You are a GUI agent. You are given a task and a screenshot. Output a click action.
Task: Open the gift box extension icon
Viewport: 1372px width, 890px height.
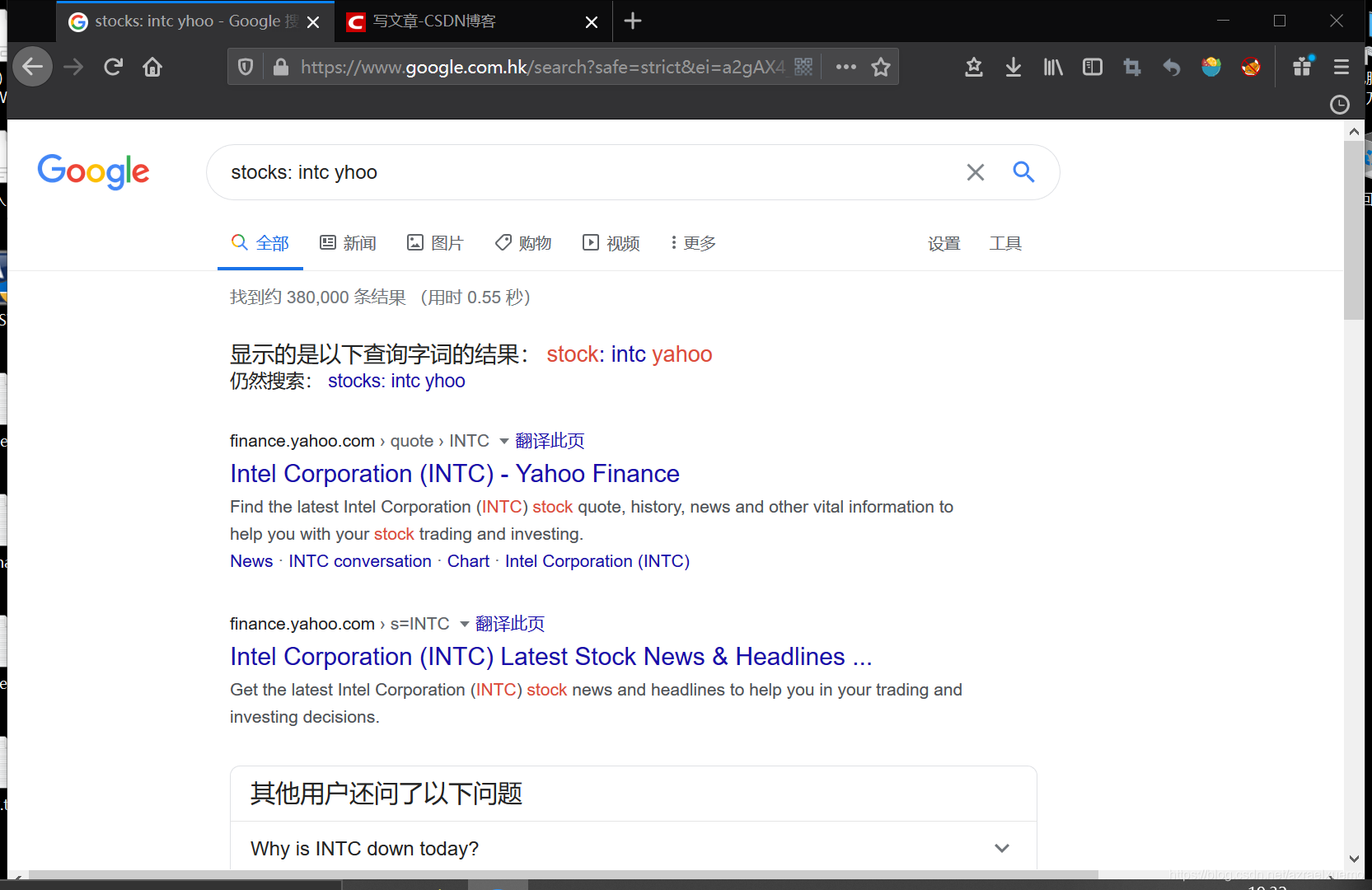point(1303,66)
